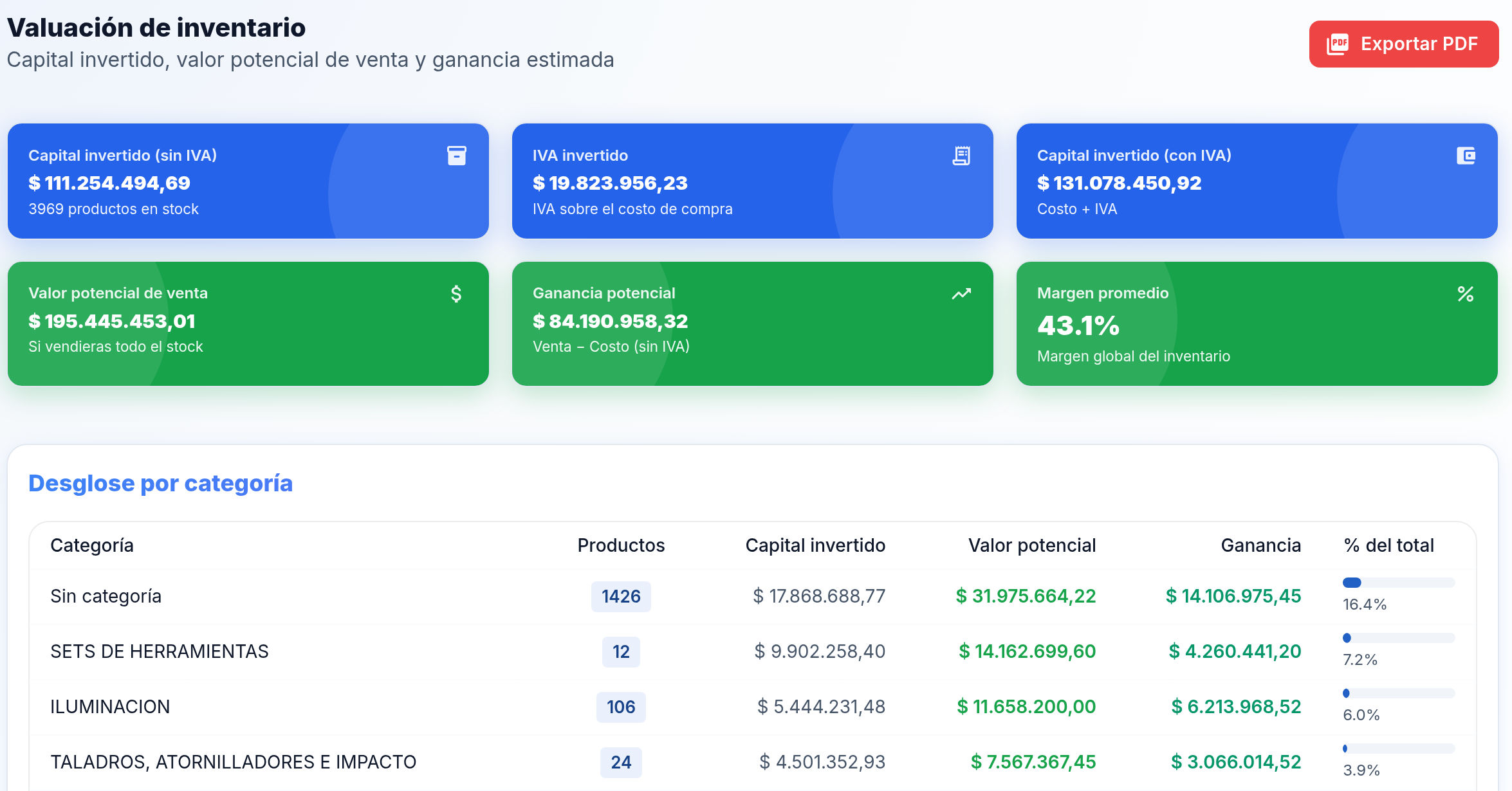This screenshot has height=791, width=1512.
Task: Click the 3.9% progress bar
Action: 1399,749
